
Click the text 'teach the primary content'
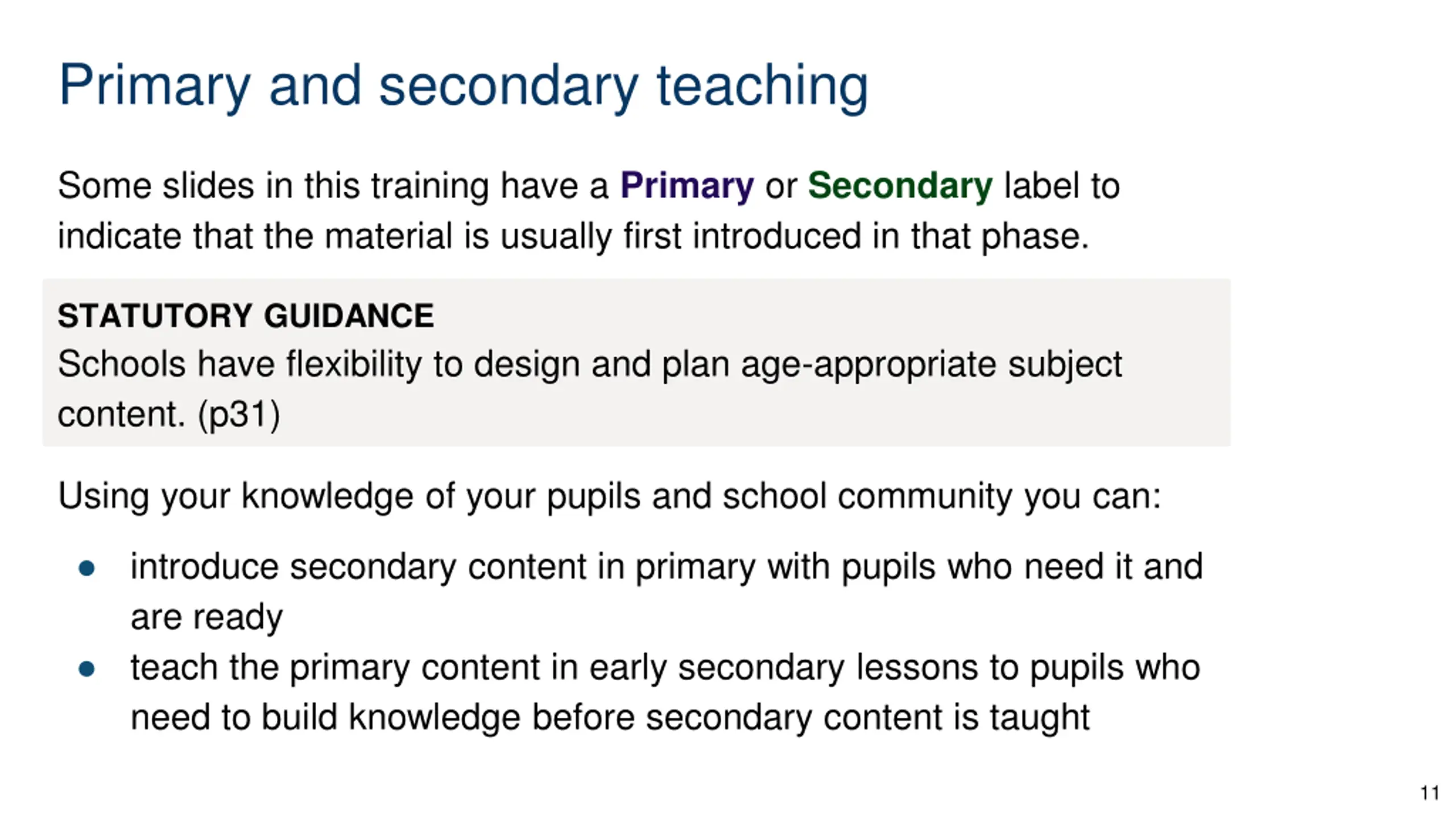click(x=335, y=668)
